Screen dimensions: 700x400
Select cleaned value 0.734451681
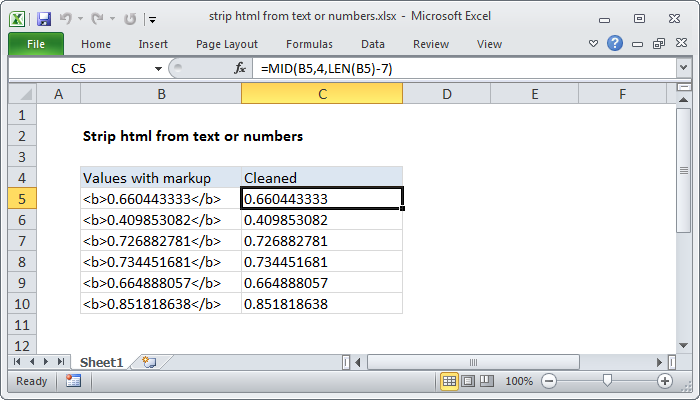(322, 262)
